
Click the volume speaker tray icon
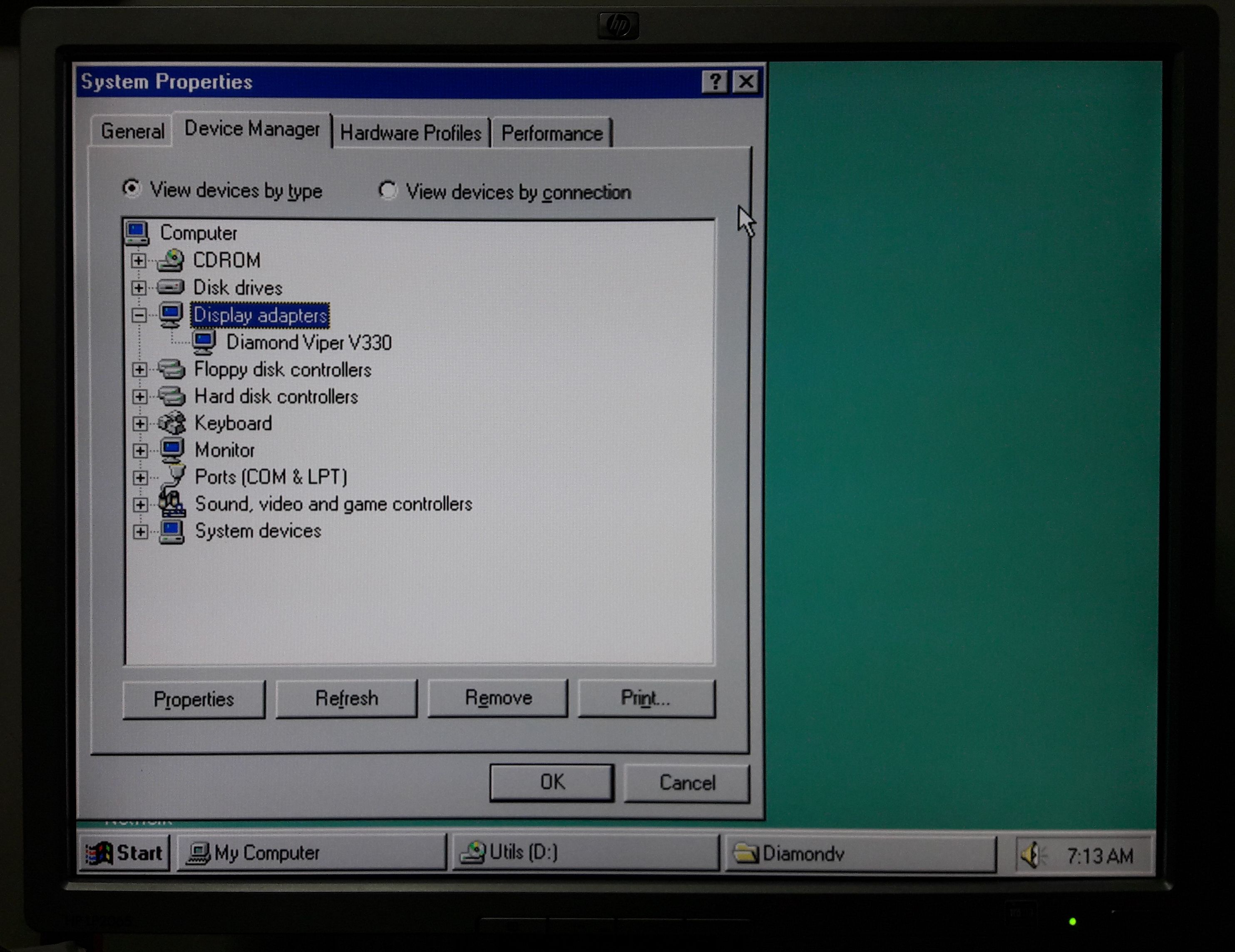1033,854
